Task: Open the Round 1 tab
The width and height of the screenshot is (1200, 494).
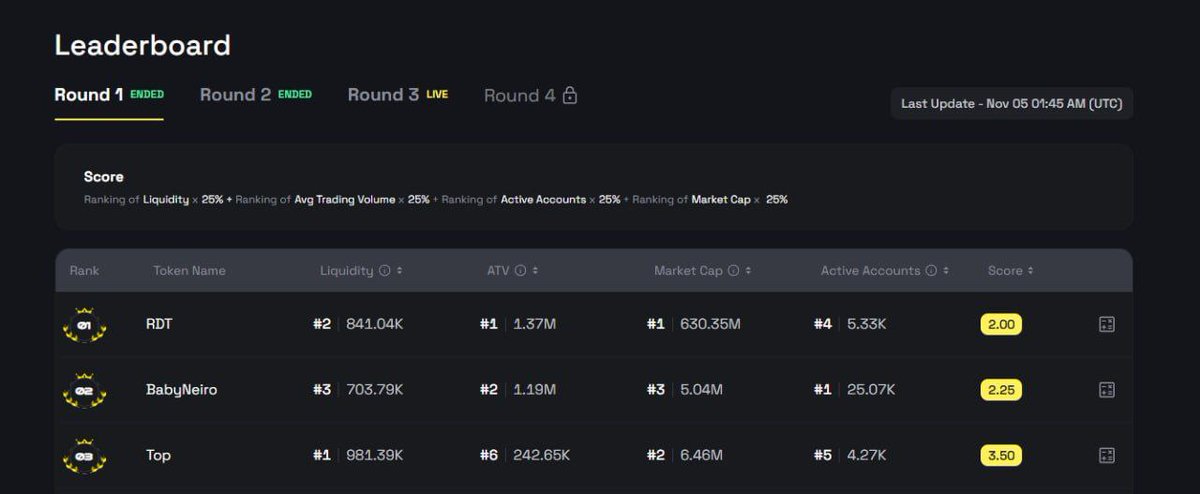Action: click(x=109, y=95)
